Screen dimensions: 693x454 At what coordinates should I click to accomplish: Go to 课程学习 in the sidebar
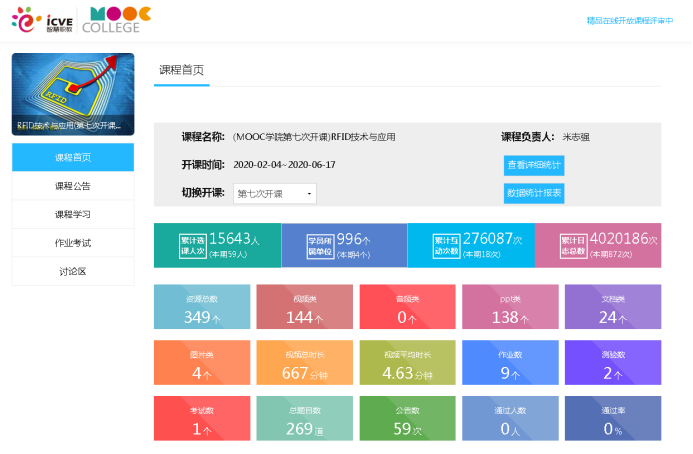pos(72,214)
